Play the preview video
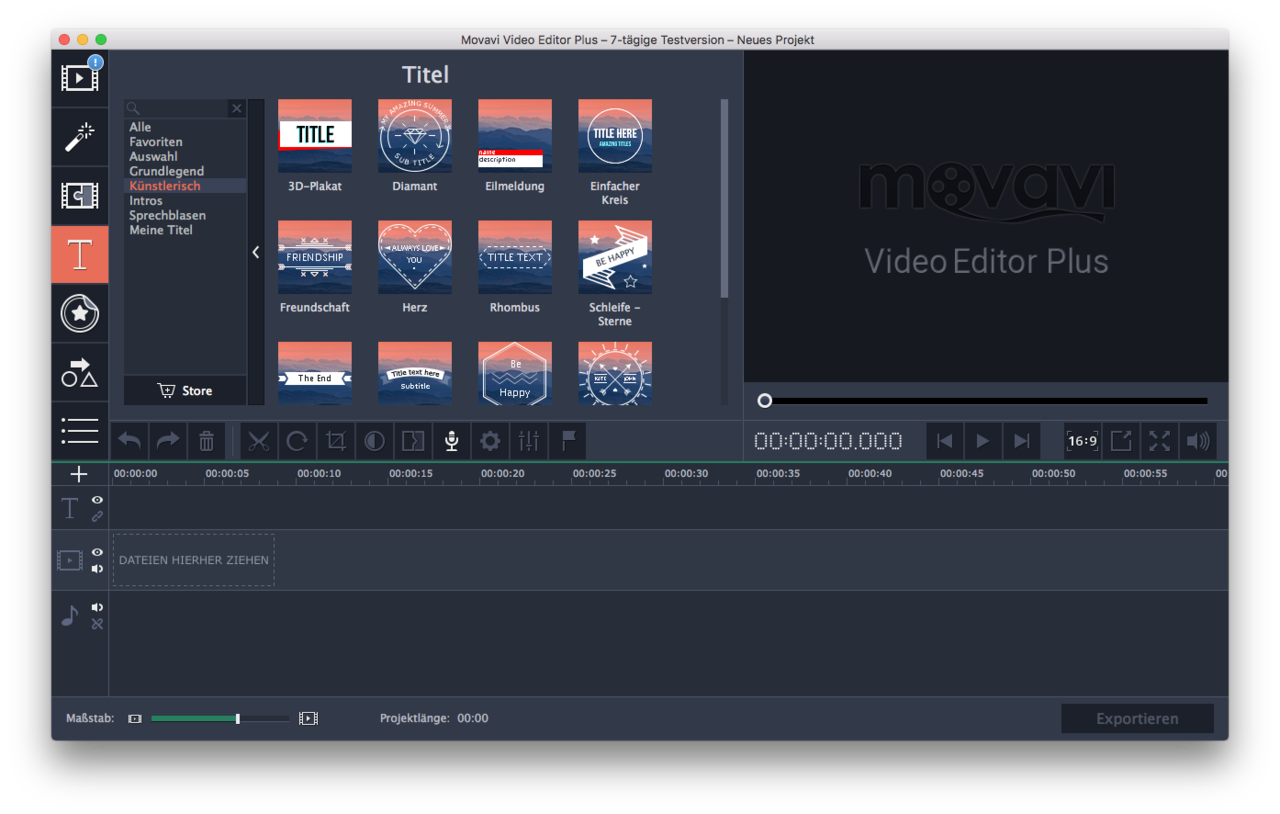The width and height of the screenshot is (1280, 814). (x=983, y=441)
